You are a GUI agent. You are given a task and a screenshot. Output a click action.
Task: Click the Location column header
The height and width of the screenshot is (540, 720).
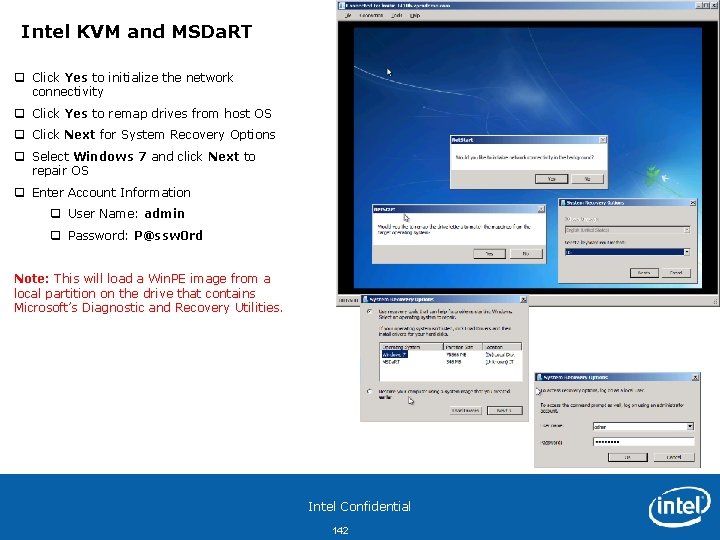(502, 347)
